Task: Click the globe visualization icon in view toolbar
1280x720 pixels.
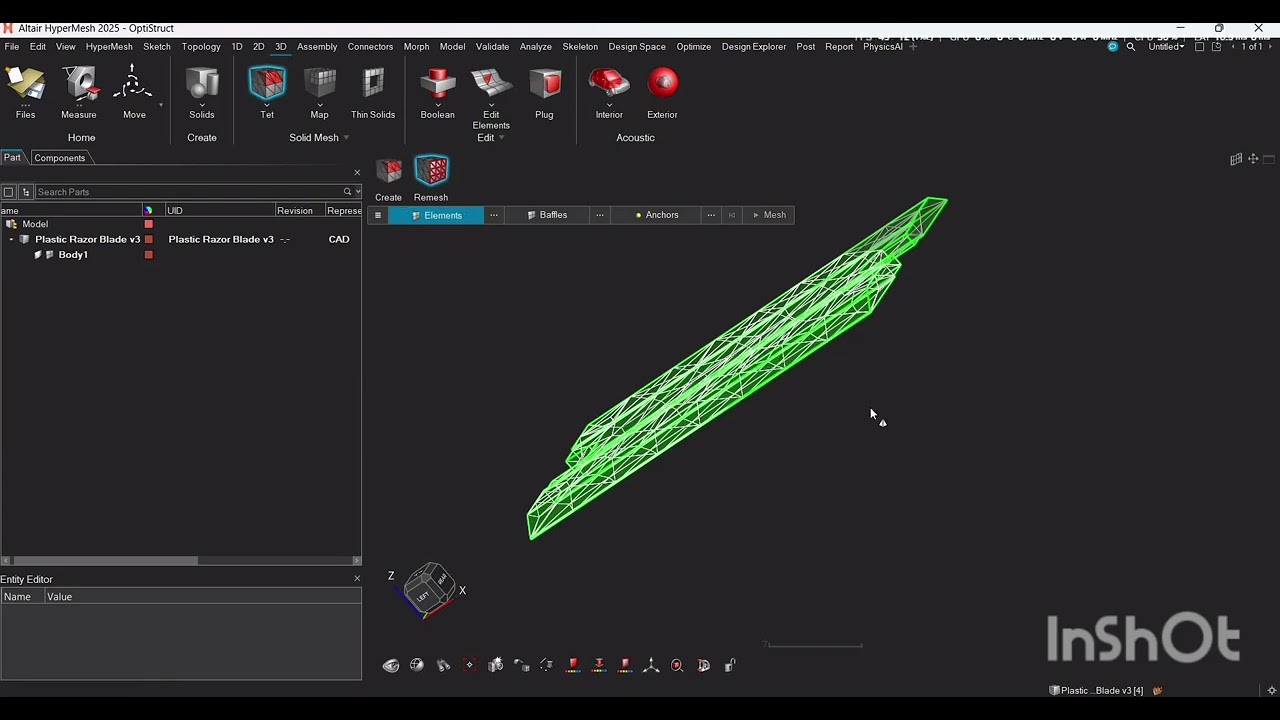Action: [x=417, y=666]
